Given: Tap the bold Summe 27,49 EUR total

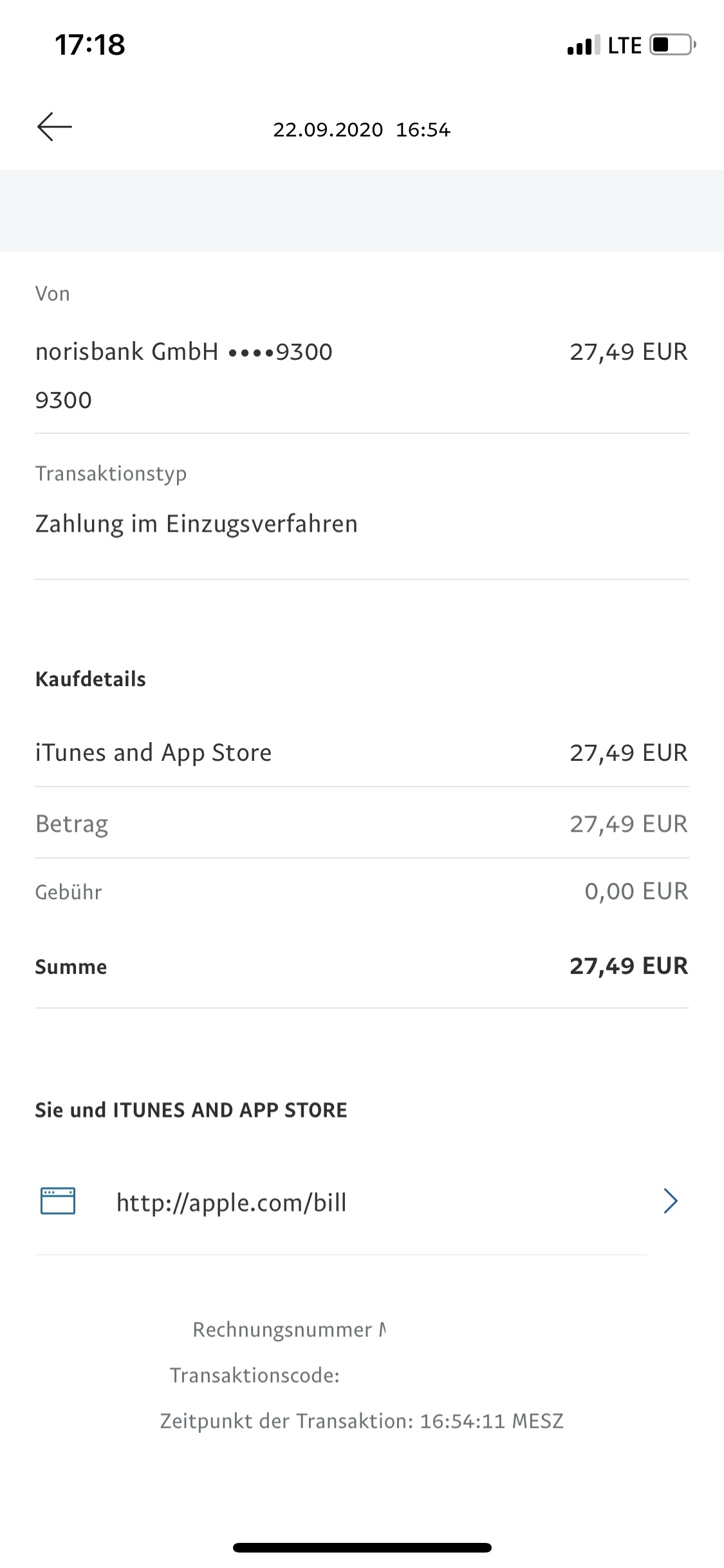Looking at the screenshot, I should pyautogui.click(x=628, y=966).
